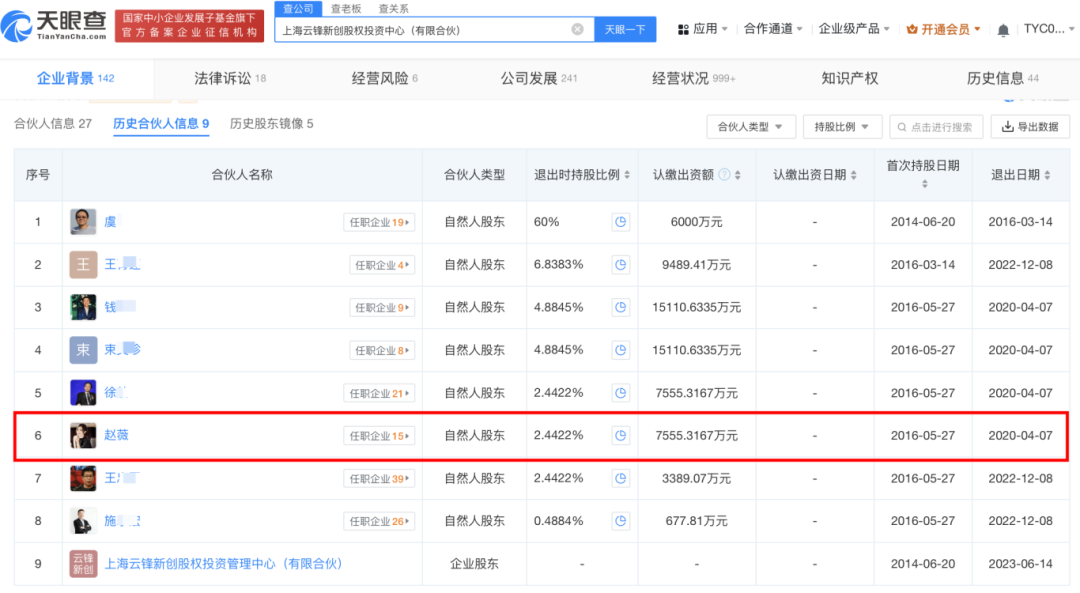This screenshot has height=593, width=1080.
Task: Click the help icon next to 认缴出资额
Action: (724, 175)
